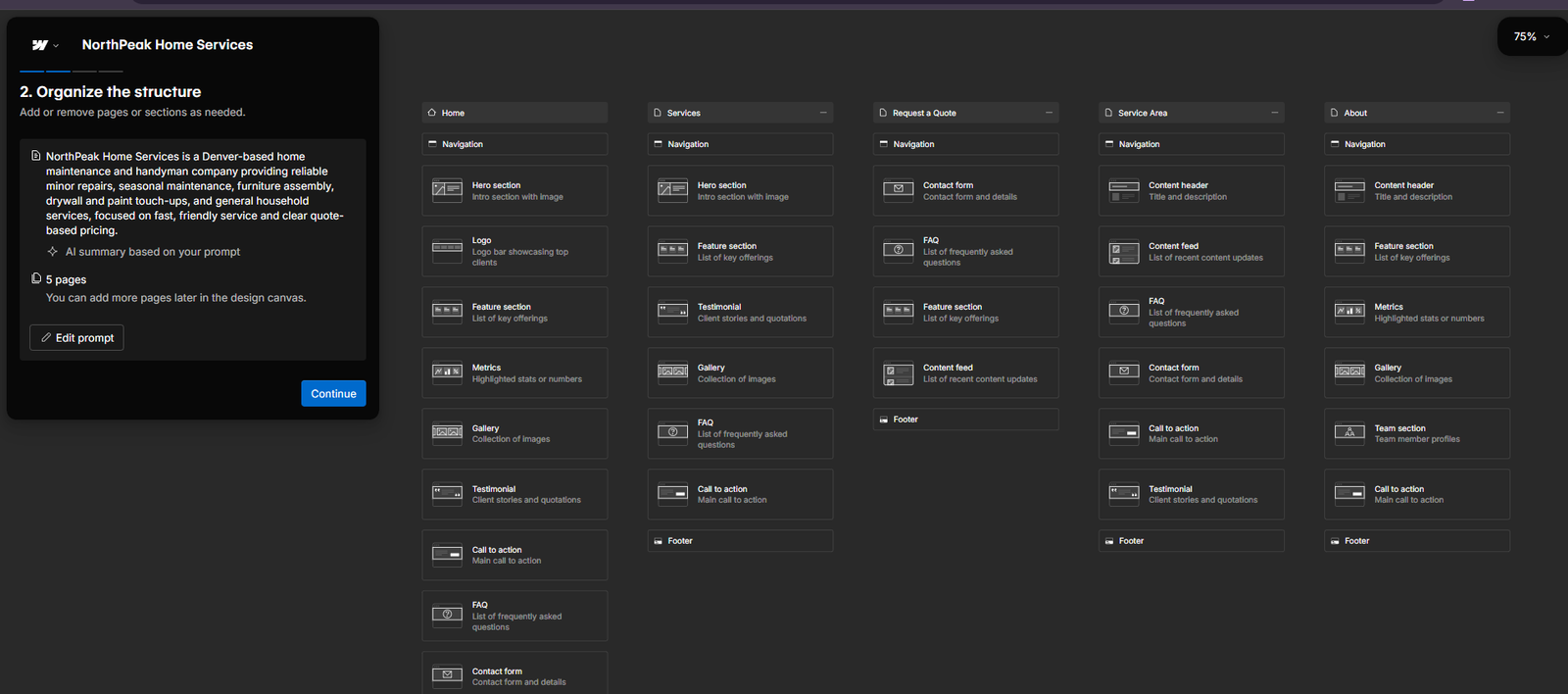
Task: Click Metrics section icon in Home page
Action: 447,372
